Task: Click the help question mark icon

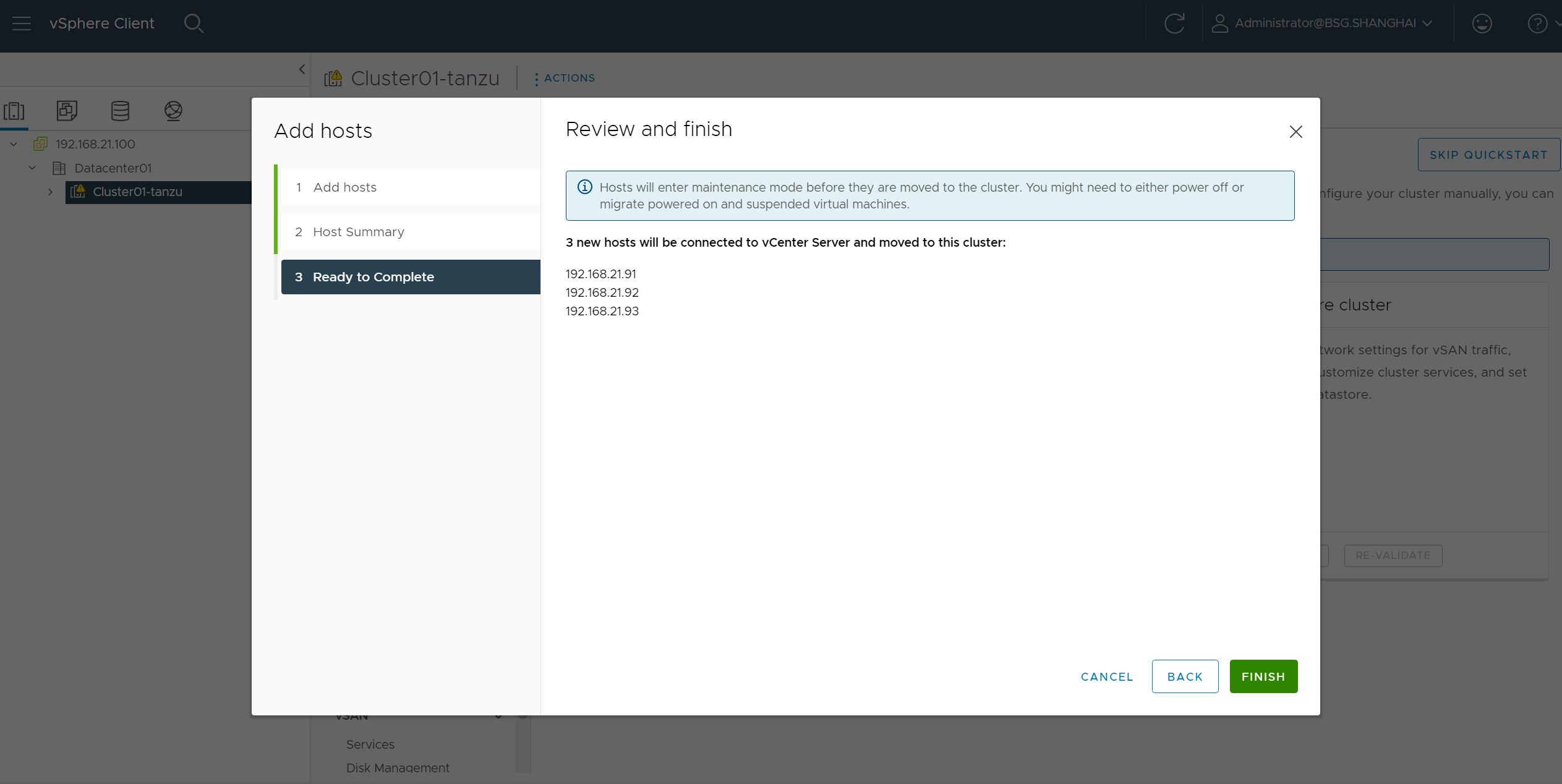Action: pyautogui.click(x=1537, y=23)
